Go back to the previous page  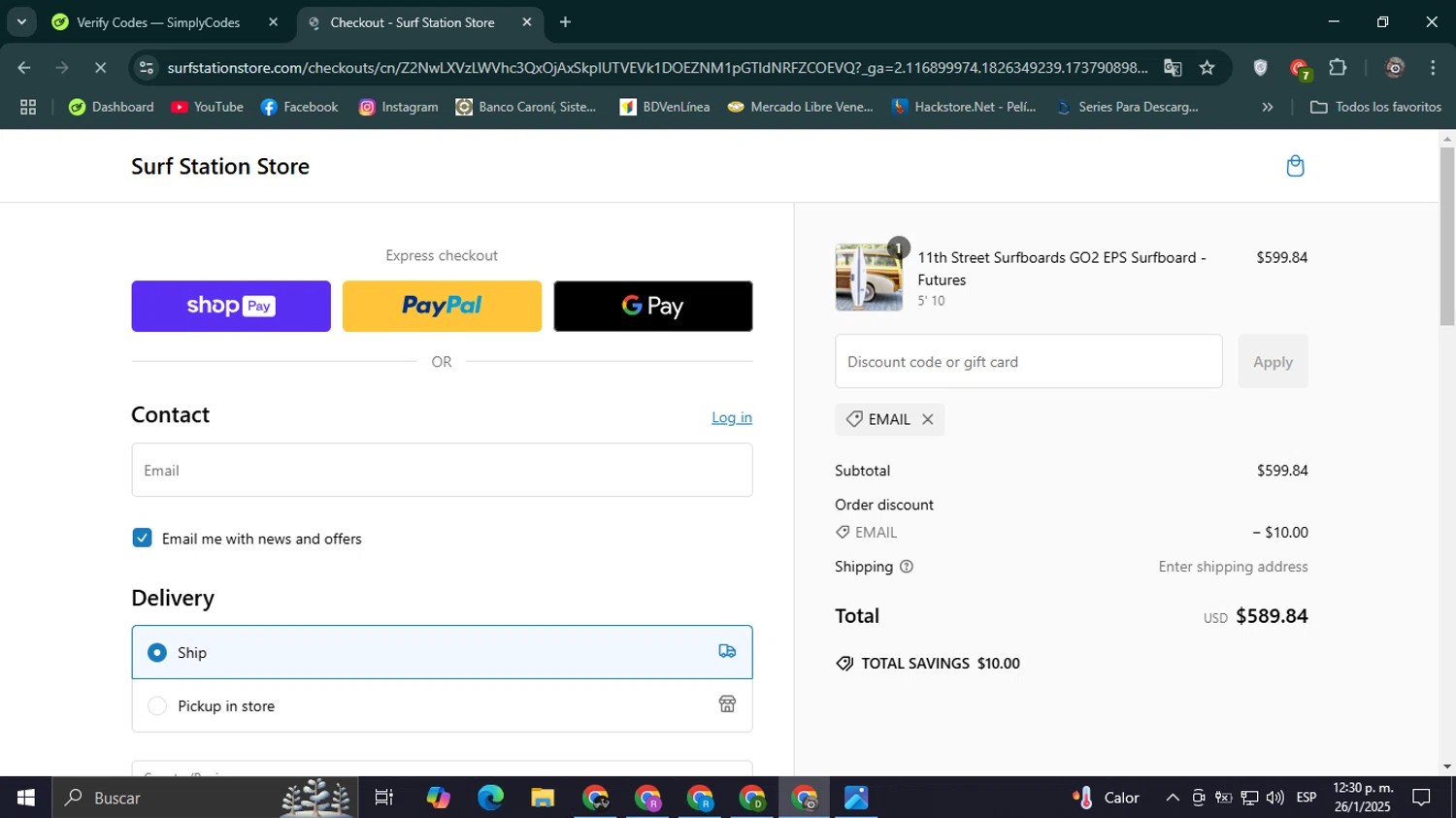point(24,67)
